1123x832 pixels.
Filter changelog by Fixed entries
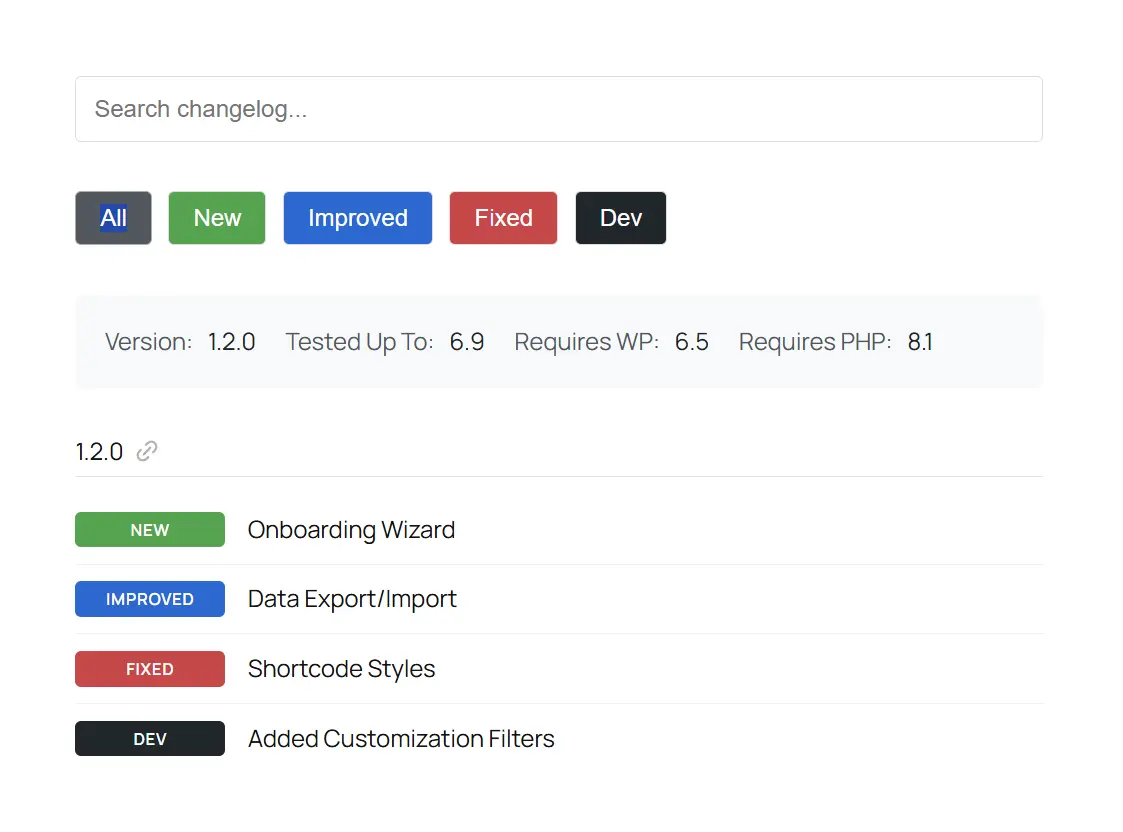tap(503, 218)
